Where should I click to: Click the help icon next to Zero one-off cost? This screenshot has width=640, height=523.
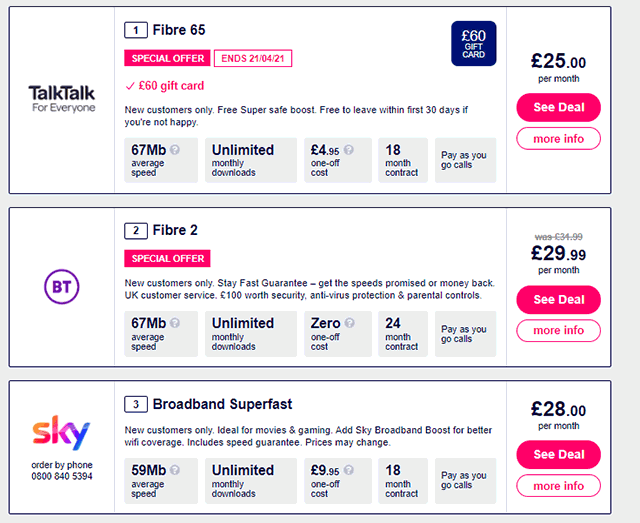(349, 323)
